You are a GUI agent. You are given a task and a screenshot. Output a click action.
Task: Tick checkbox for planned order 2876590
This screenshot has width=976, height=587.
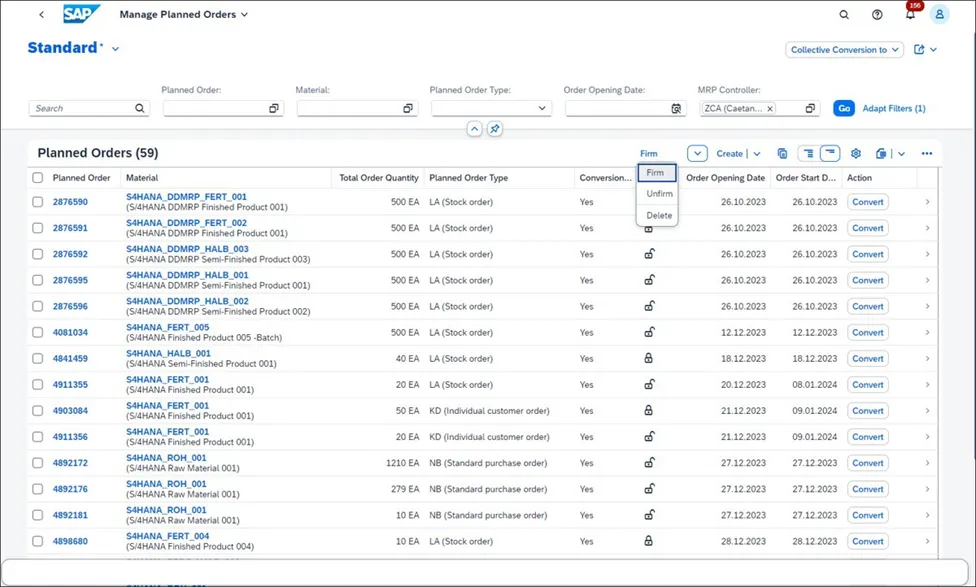click(x=38, y=202)
